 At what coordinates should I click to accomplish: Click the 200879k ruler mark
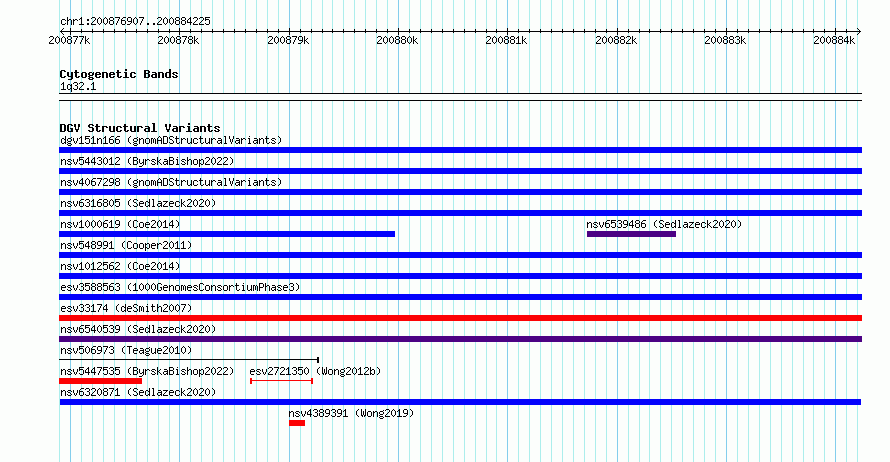point(288,40)
